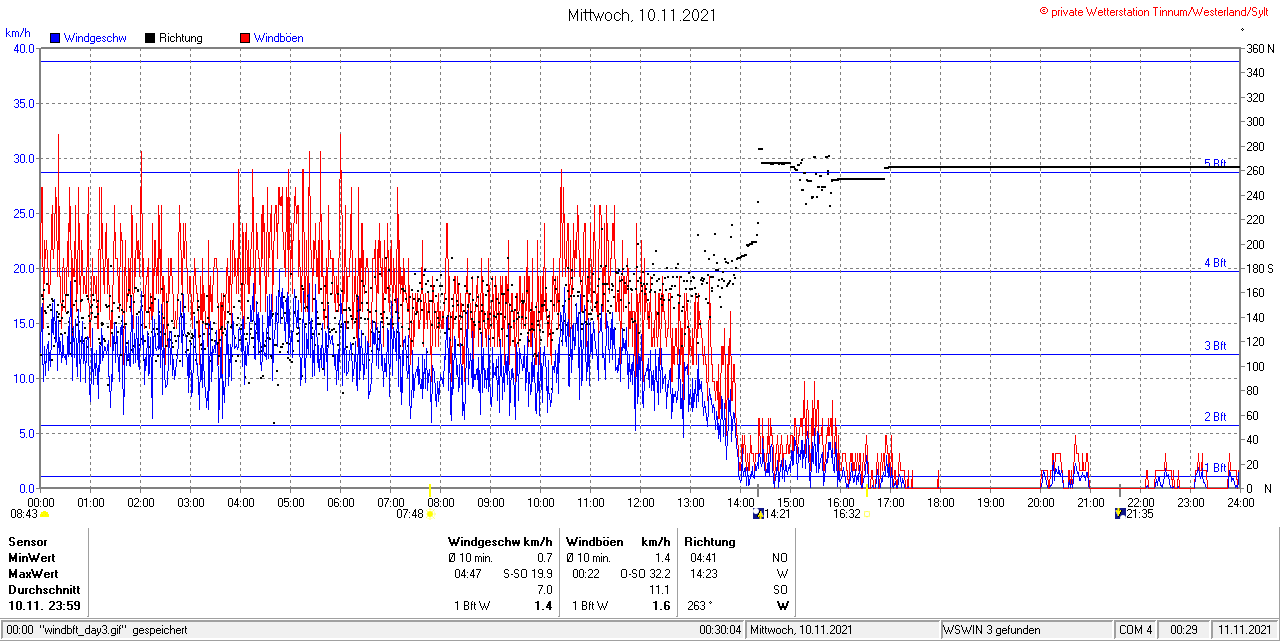Click the MaxWert row label

coord(34,574)
